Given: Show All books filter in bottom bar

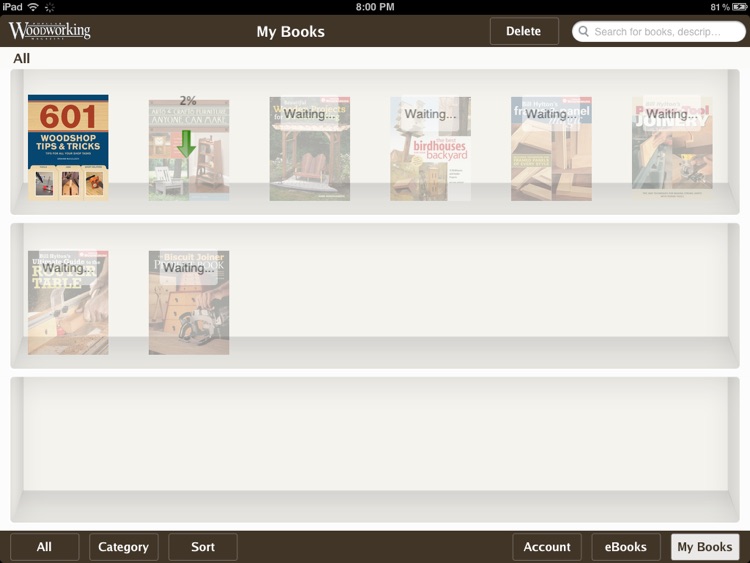Looking at the screenshot, I should coord(44,547).
